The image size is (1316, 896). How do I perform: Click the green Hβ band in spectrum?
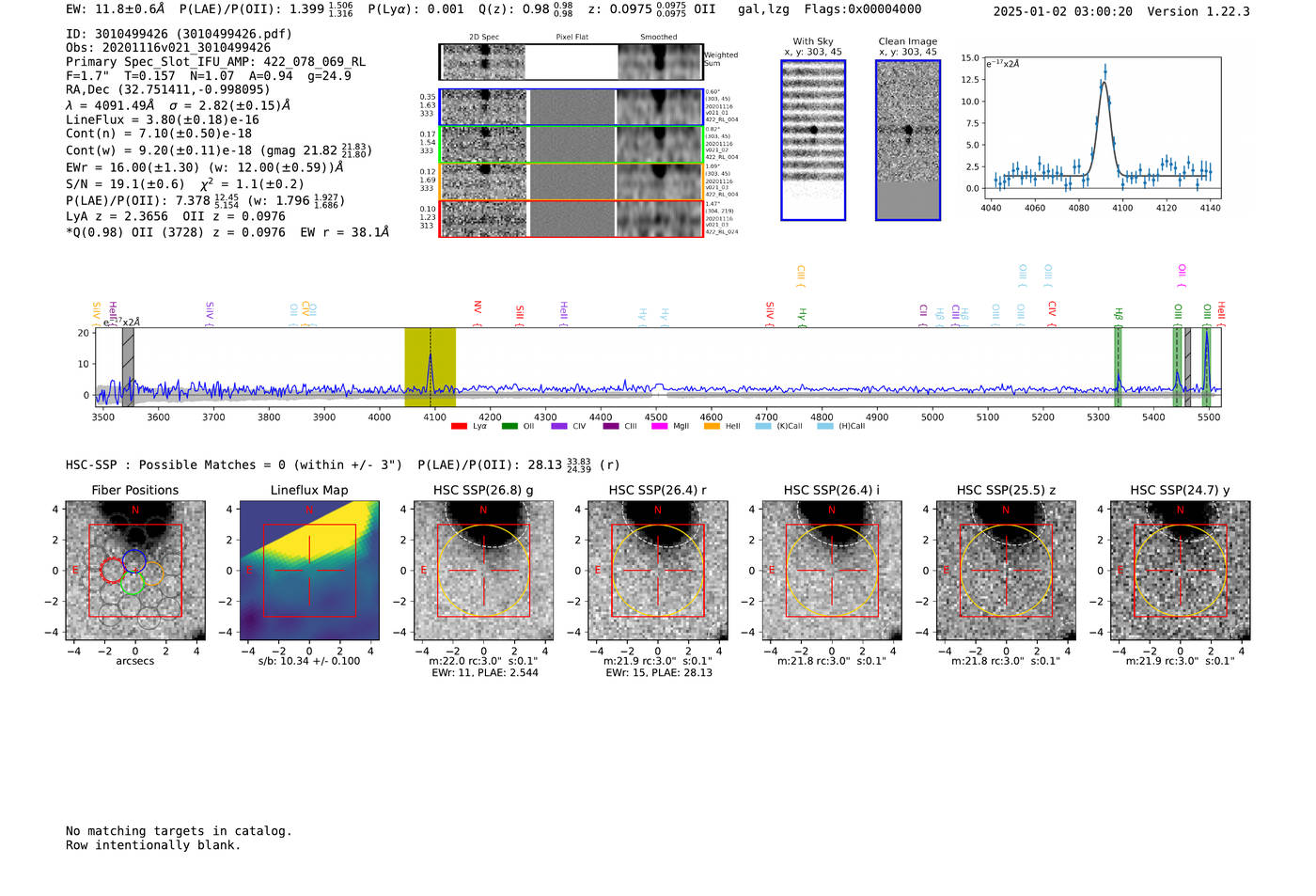[1118, 368]
